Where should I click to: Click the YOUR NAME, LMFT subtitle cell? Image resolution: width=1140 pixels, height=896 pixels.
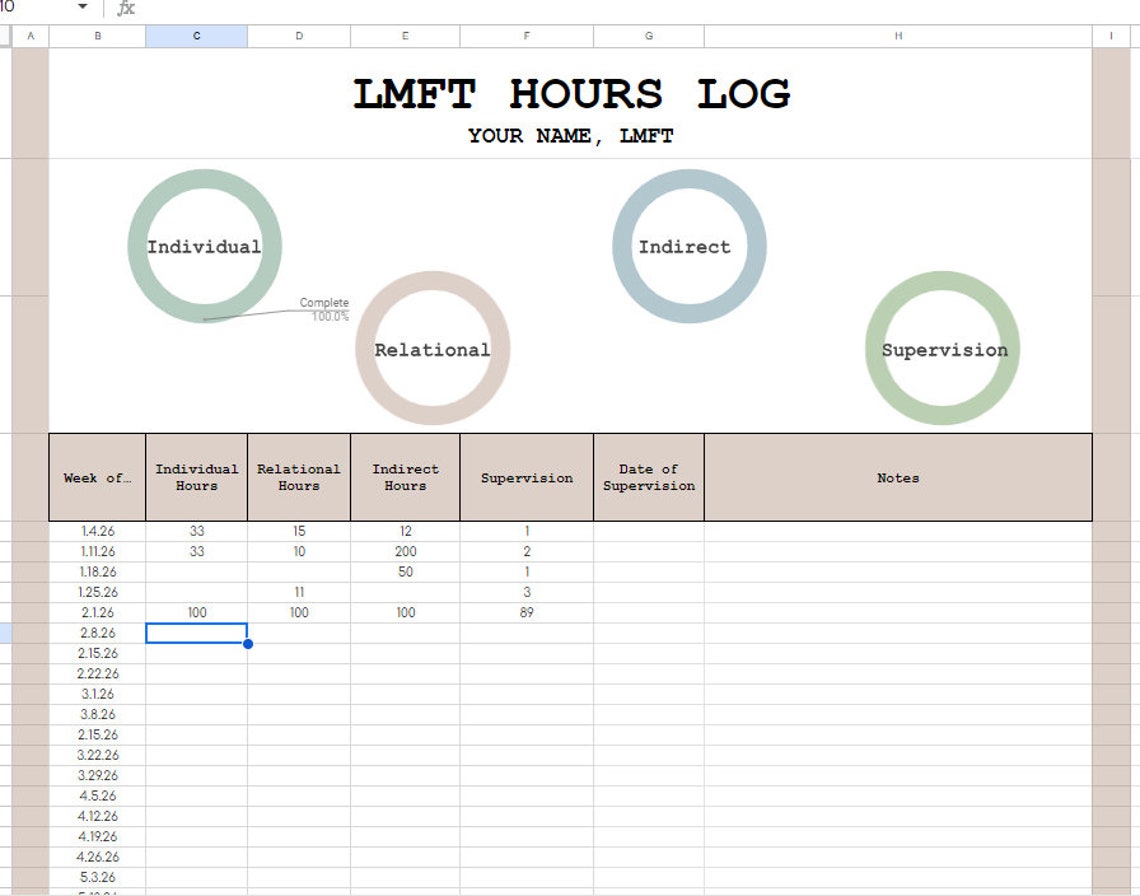tap(570, 136)
